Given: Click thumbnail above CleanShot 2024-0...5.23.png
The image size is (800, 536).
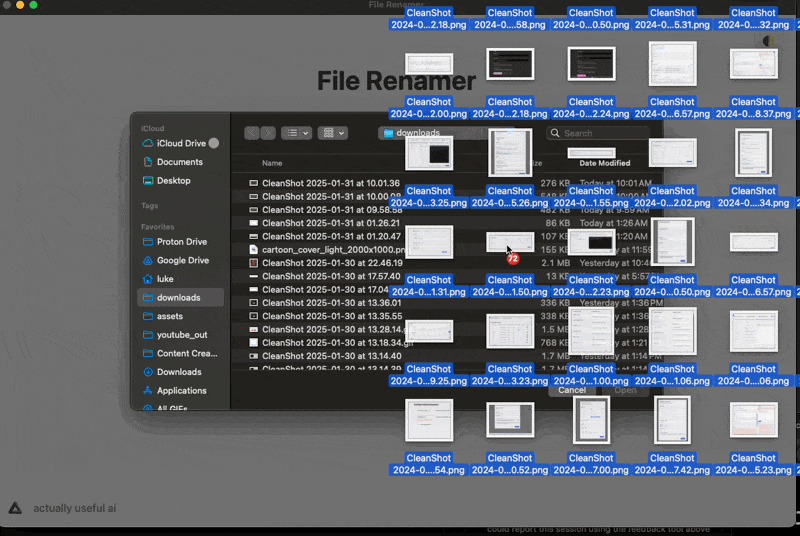Looking at the screenshot, I should point(754,420).
